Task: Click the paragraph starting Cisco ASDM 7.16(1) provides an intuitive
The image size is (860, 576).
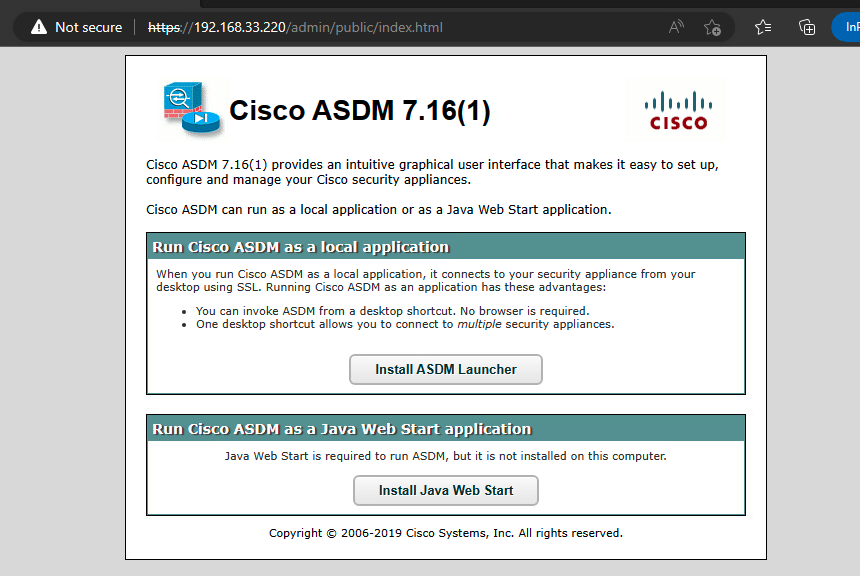Action: [x=432, y=172]
